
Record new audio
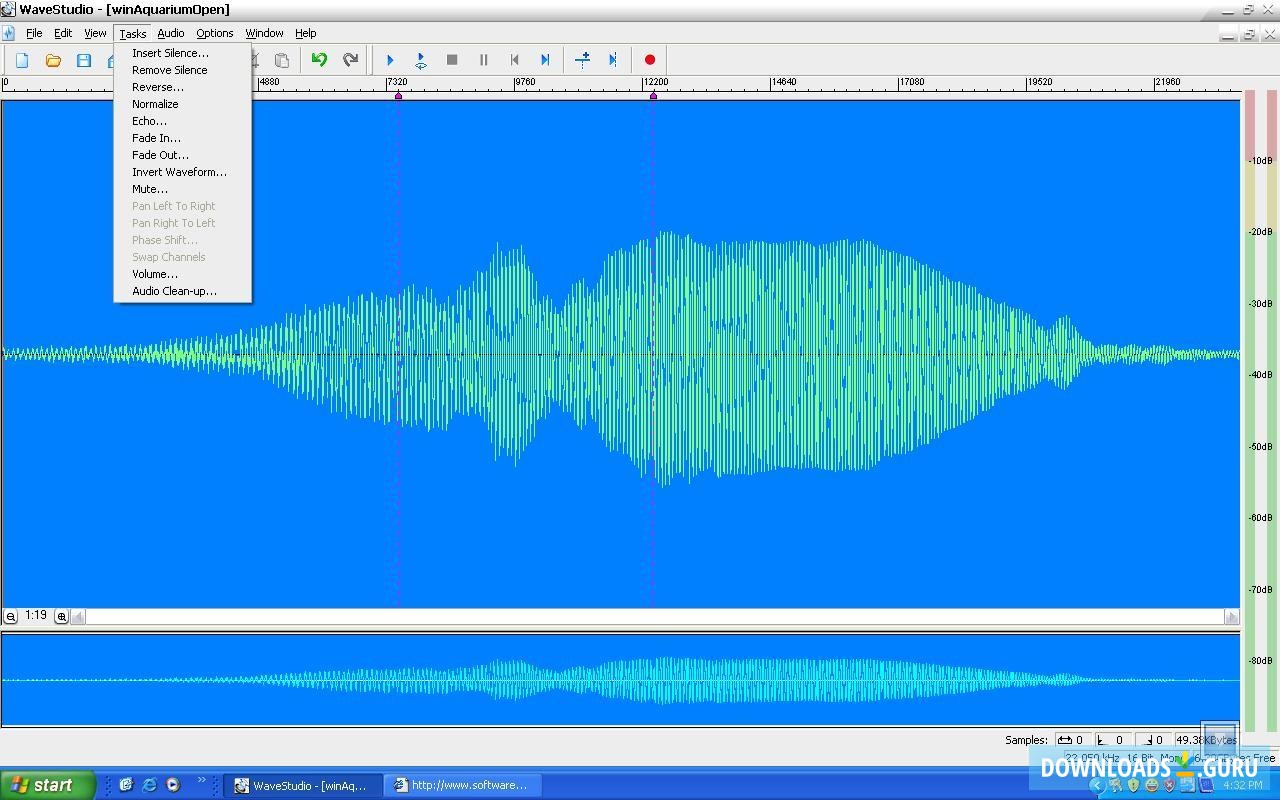650,60
